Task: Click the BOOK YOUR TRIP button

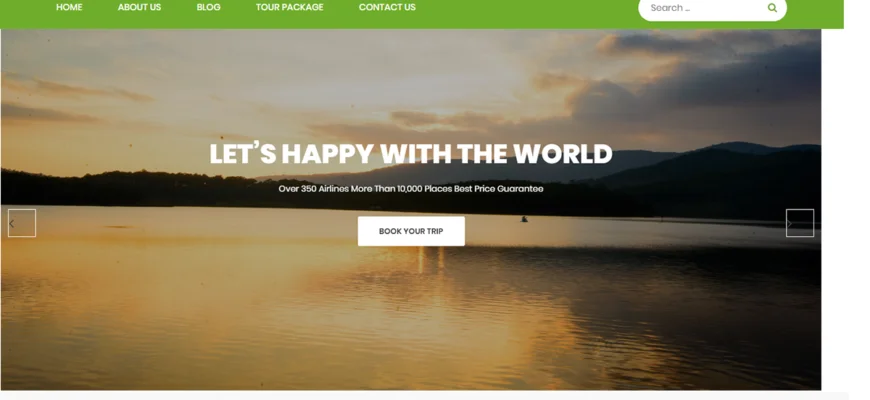Action: pyautogui.click(x=411, y=231)
